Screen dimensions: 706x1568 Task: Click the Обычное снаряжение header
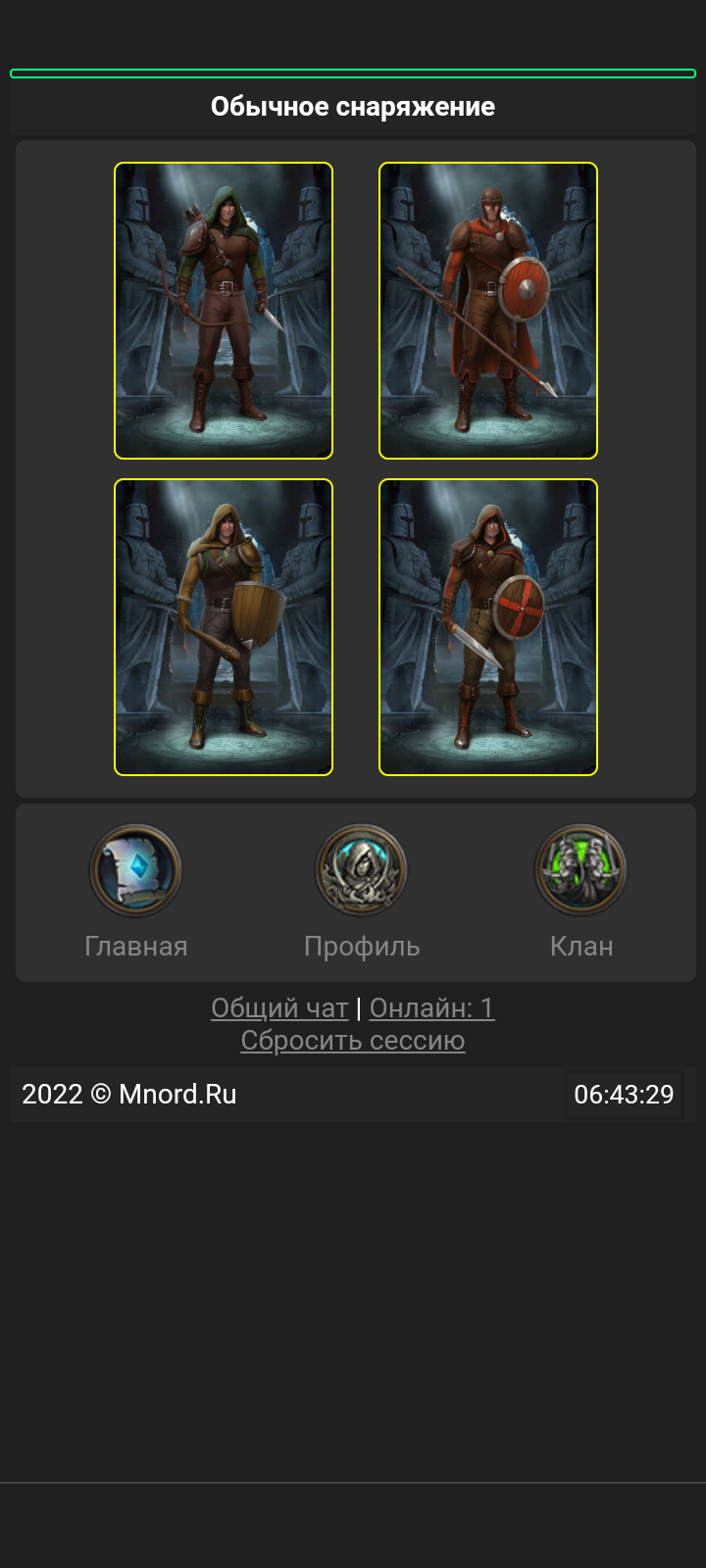coord(353,107)
